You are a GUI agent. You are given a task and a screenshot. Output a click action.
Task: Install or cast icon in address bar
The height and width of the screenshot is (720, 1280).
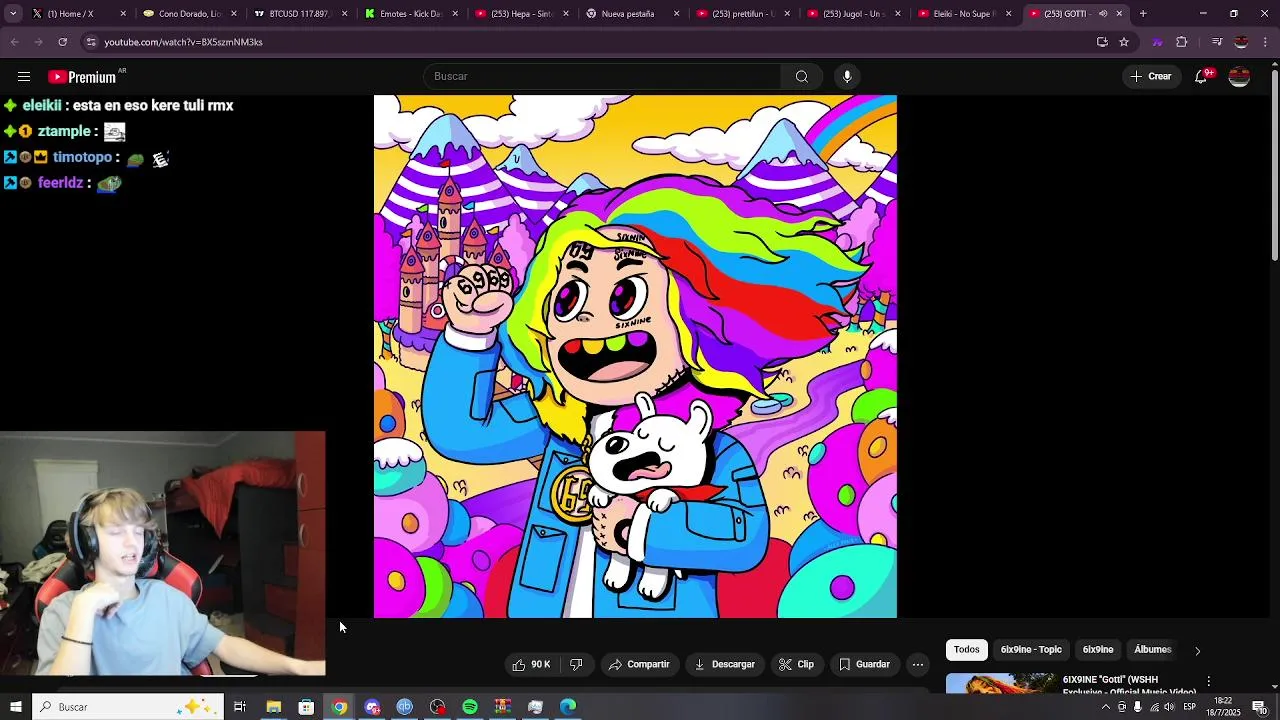point(1102,42)
